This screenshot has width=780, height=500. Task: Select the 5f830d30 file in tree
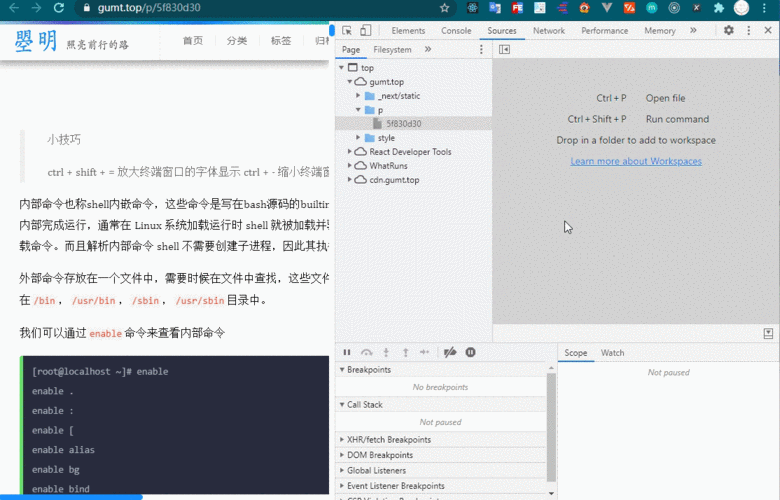403,124
